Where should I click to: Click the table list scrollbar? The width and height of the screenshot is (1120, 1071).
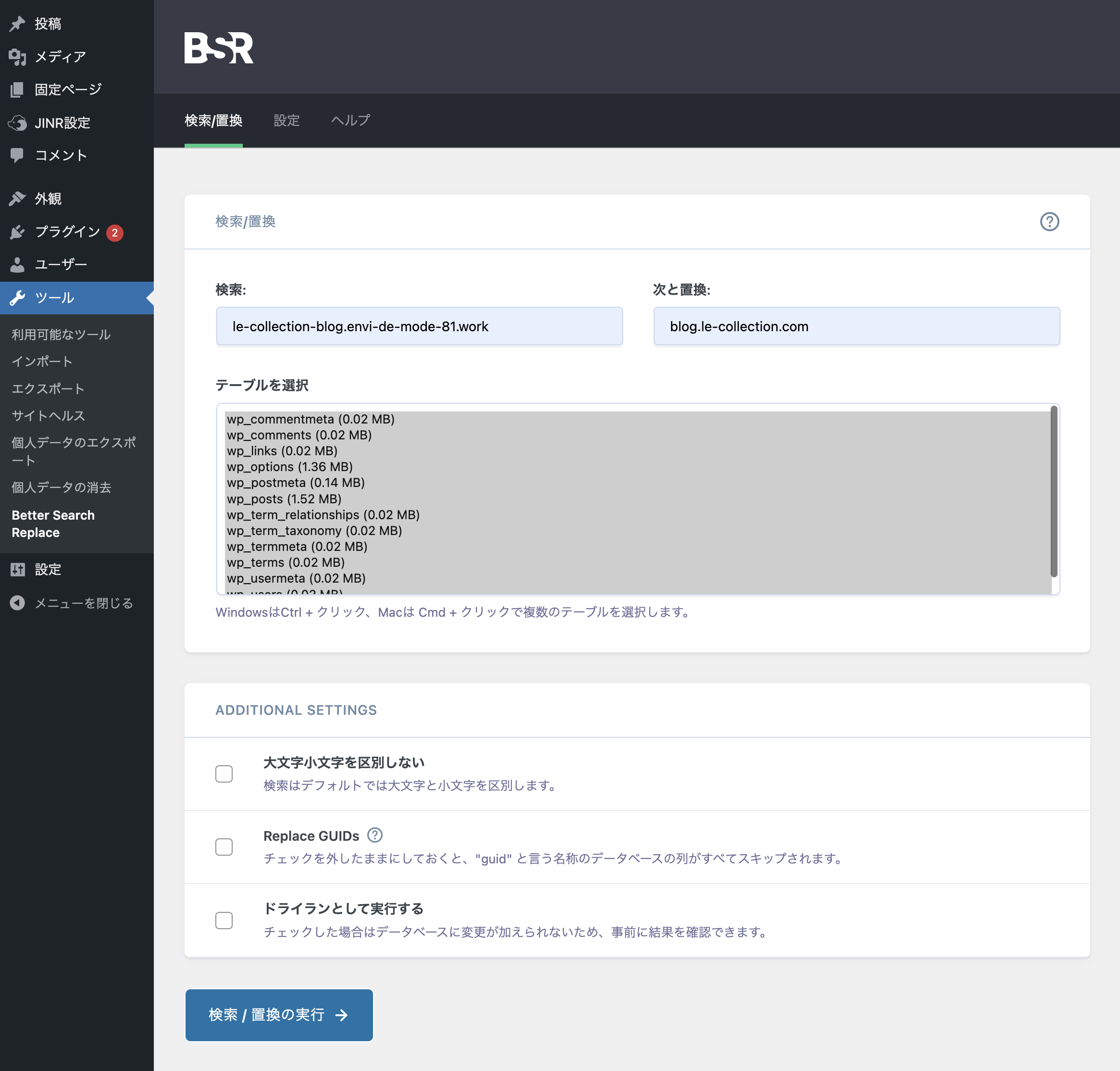pyautogui.click(x=1053, y=491)
